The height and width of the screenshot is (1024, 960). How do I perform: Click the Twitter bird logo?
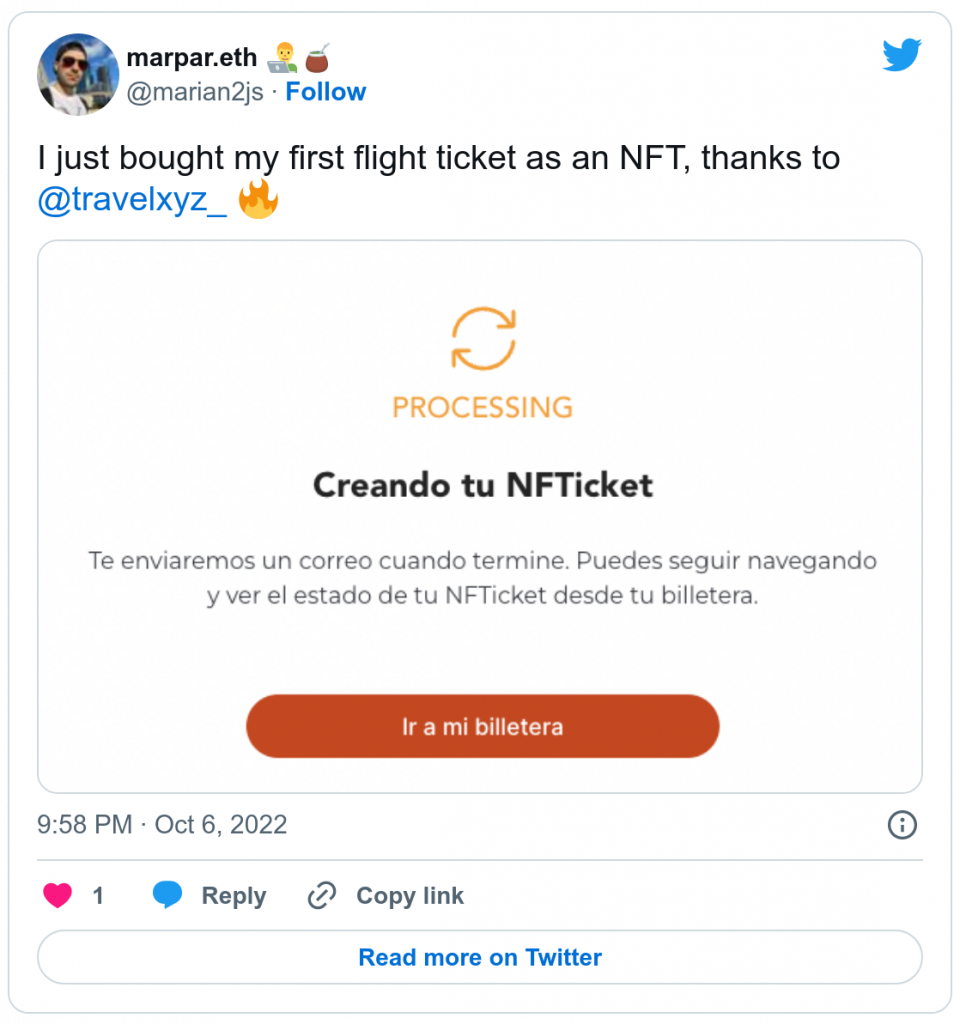pos(900,56)
